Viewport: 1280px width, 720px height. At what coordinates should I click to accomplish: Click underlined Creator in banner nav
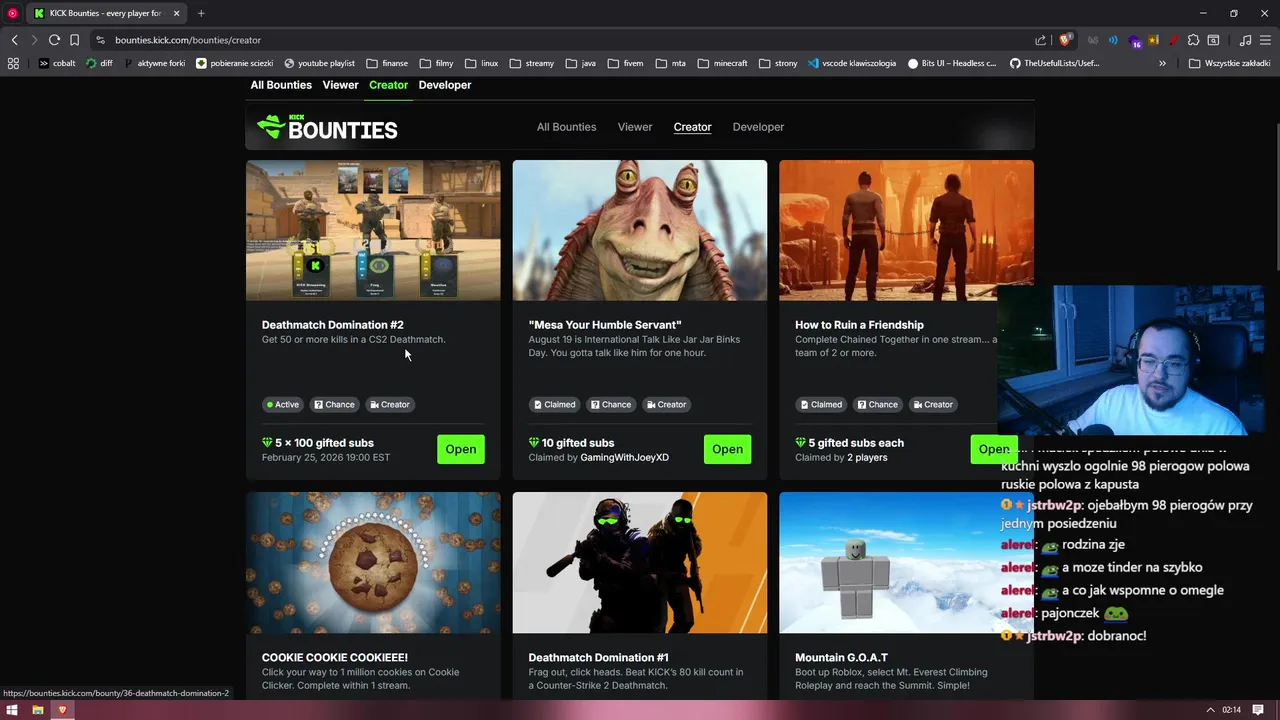click(x=692, y=127)
